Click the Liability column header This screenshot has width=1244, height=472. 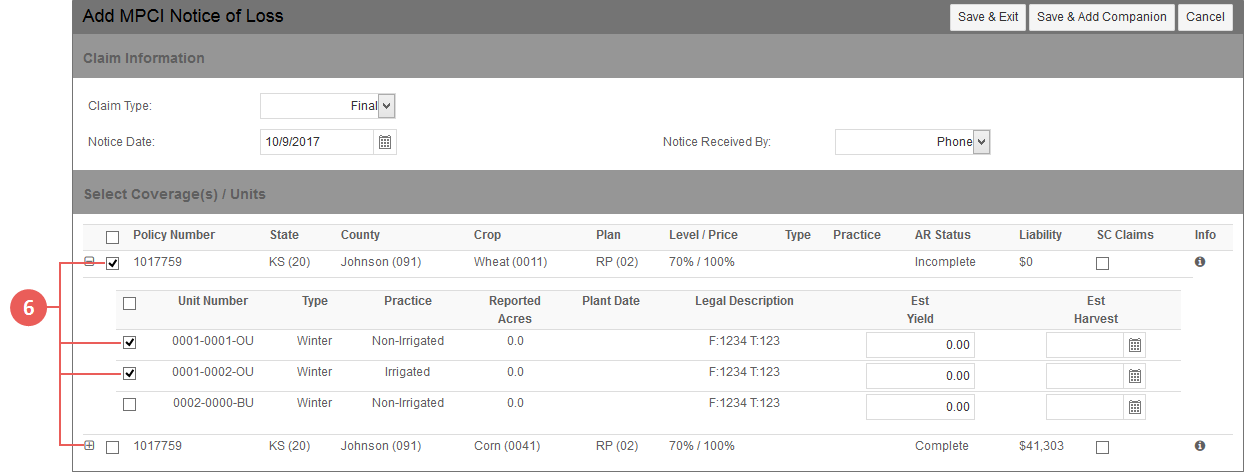tap(1040, 235)
